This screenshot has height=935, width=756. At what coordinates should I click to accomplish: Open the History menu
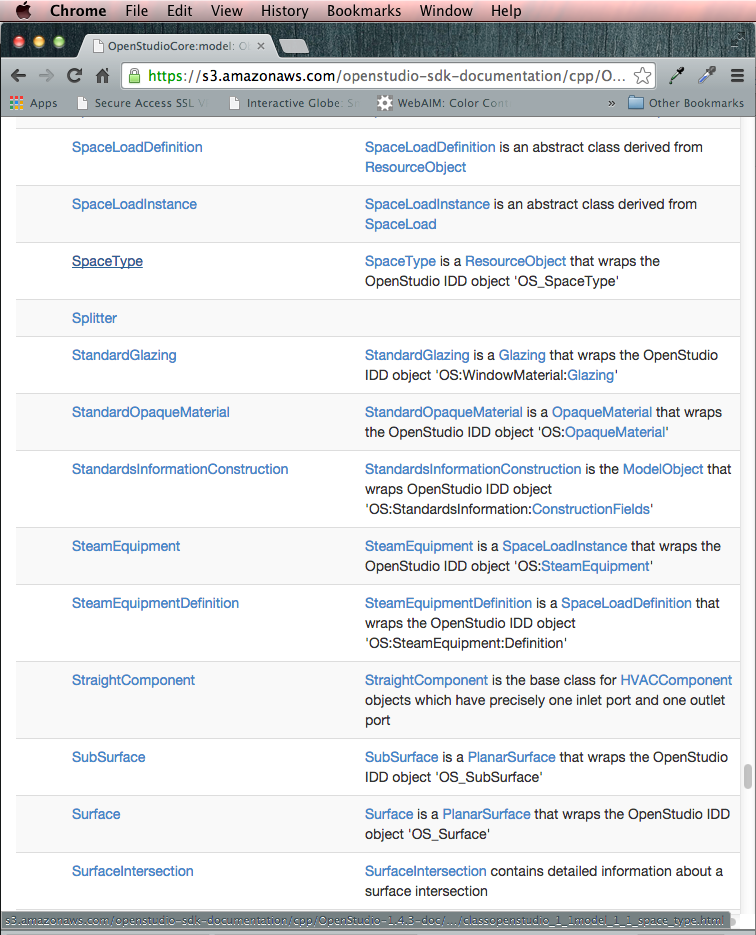pos(284,11)
